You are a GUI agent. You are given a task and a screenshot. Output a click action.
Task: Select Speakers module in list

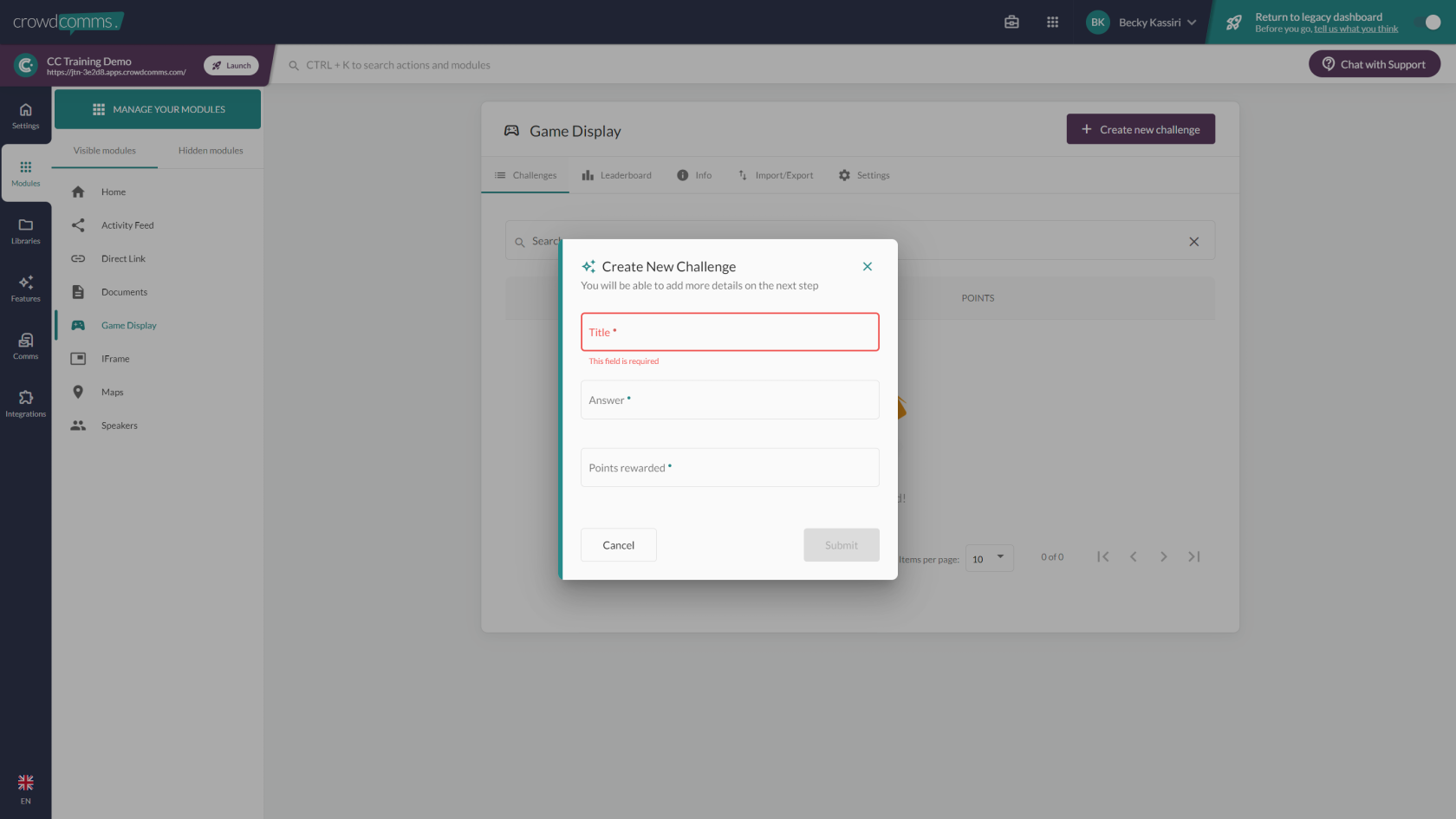pyautogui.click(x=119, y=426)
